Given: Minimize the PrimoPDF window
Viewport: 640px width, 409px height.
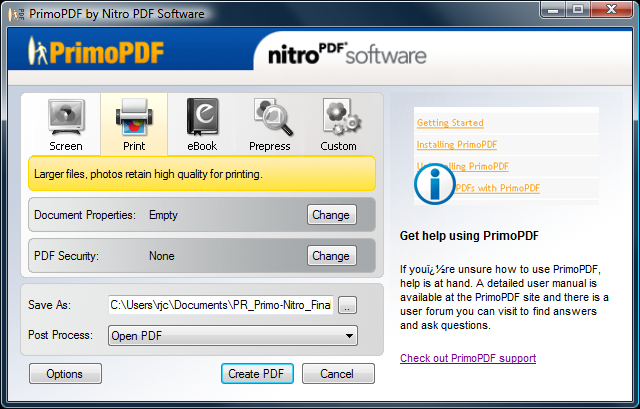Looking at the screenshot, I should pos(553,10).
